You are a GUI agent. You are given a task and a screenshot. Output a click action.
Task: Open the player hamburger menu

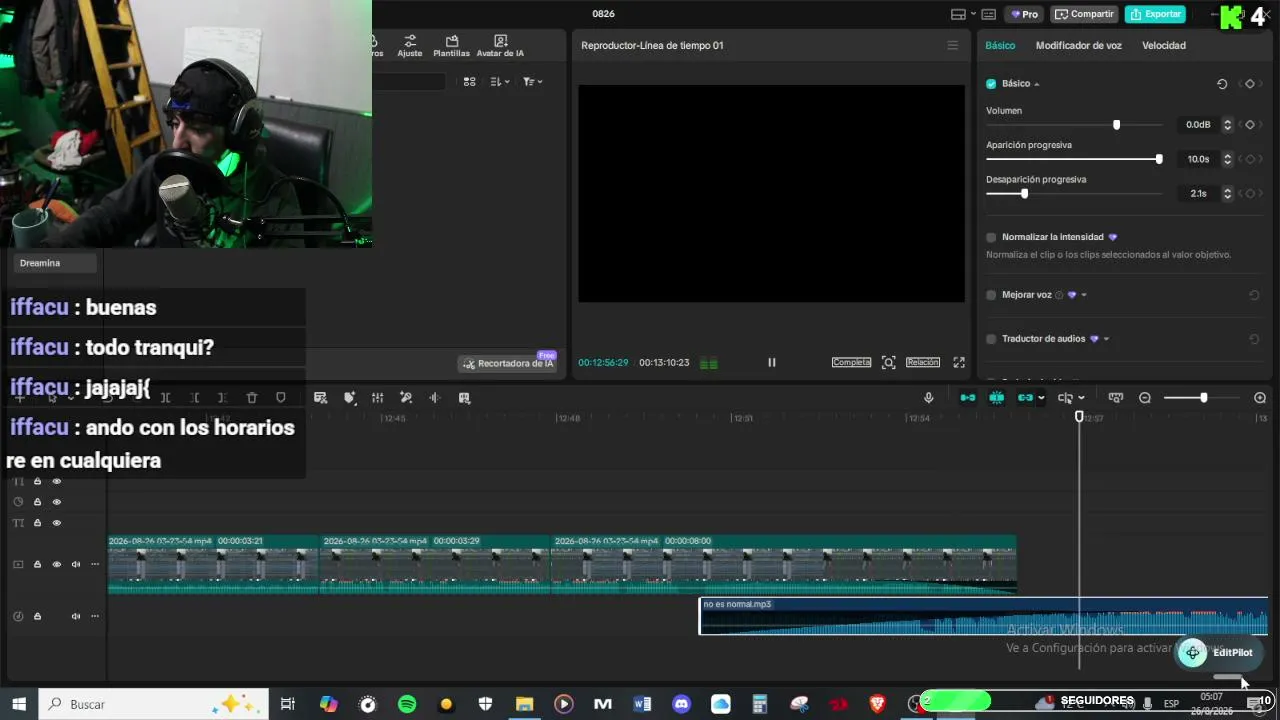(x=952, y=45)
